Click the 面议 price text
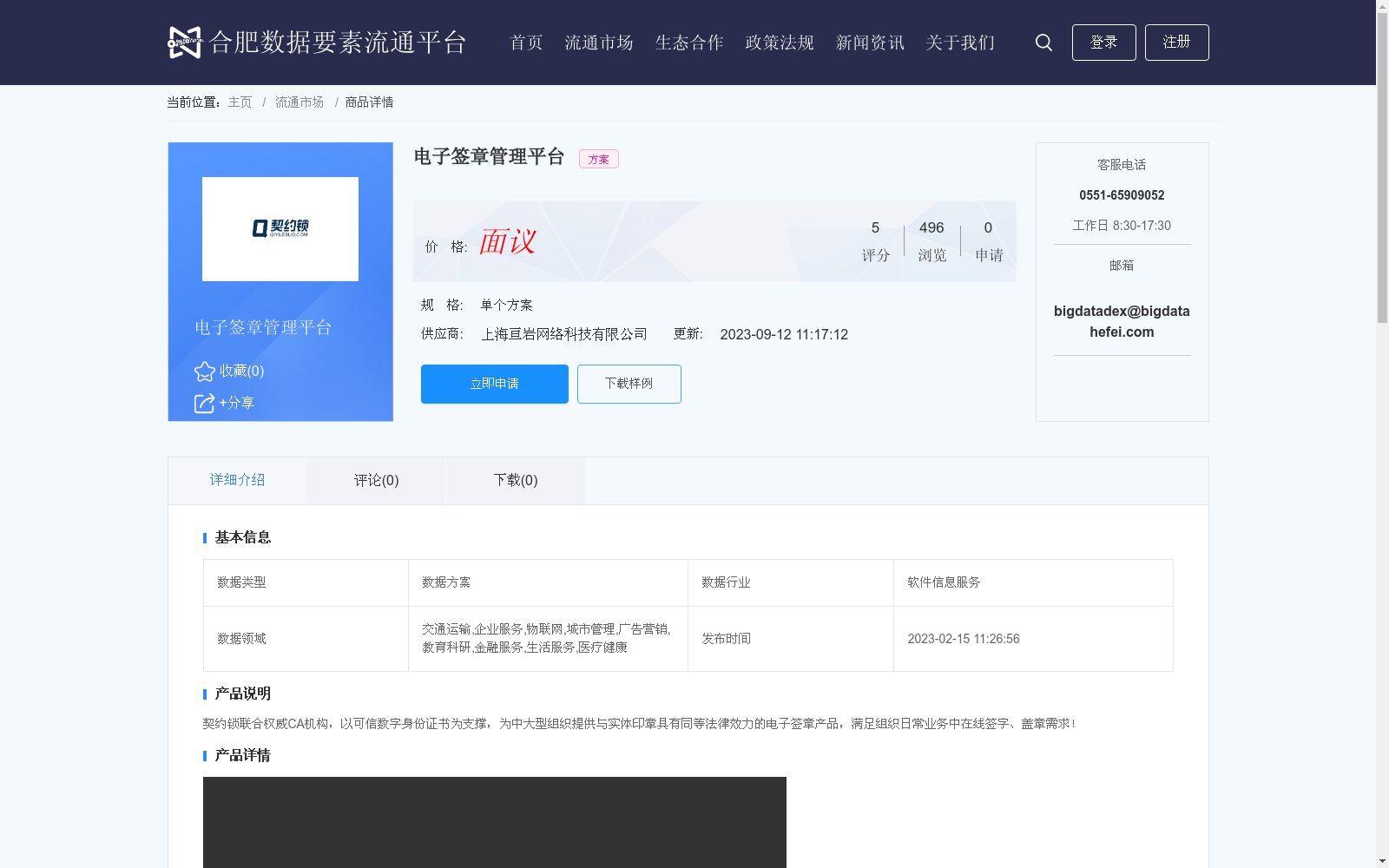Screen dimensions: 1389x868 [x=508, y=242]
